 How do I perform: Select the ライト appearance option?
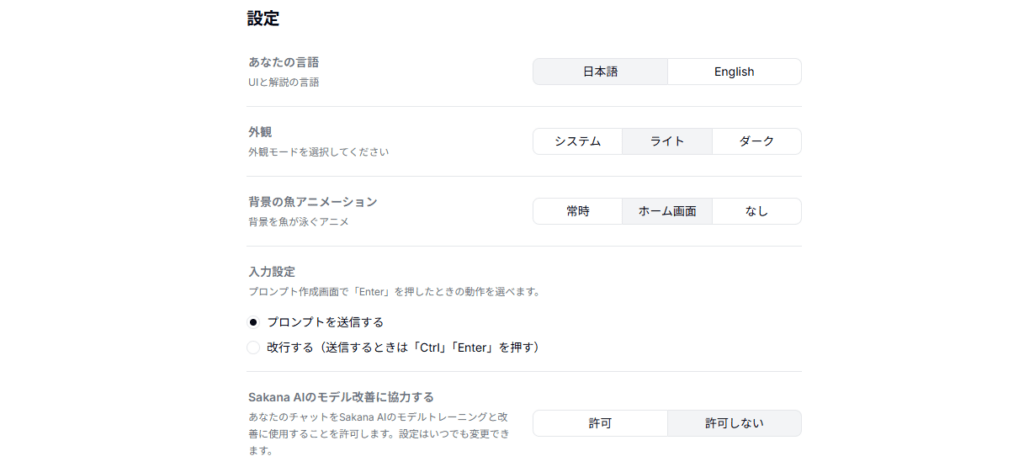click(667, 142)
